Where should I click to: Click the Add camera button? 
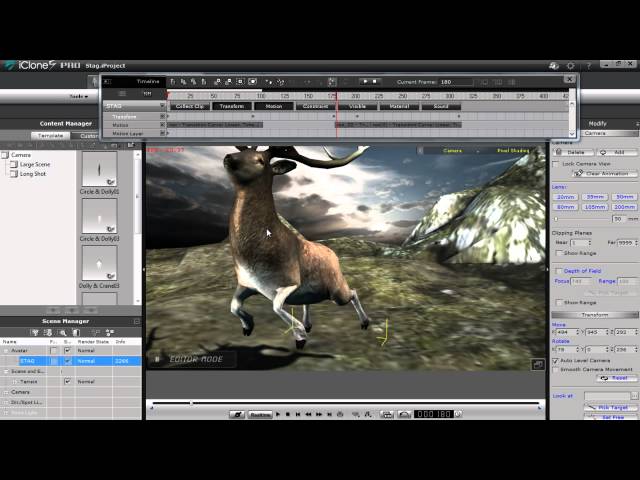(617, 152)
